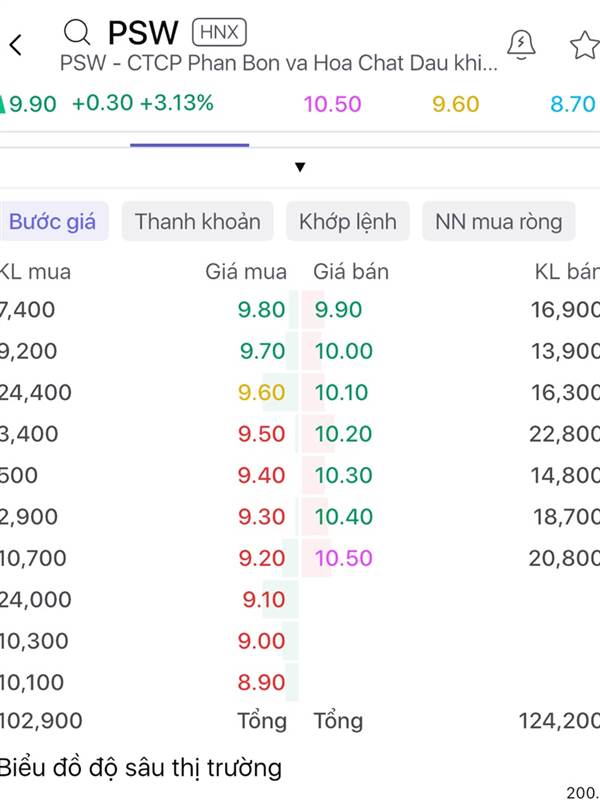Tap the Biểu đồ độ sâu thị trường heading

coord(140,767)
